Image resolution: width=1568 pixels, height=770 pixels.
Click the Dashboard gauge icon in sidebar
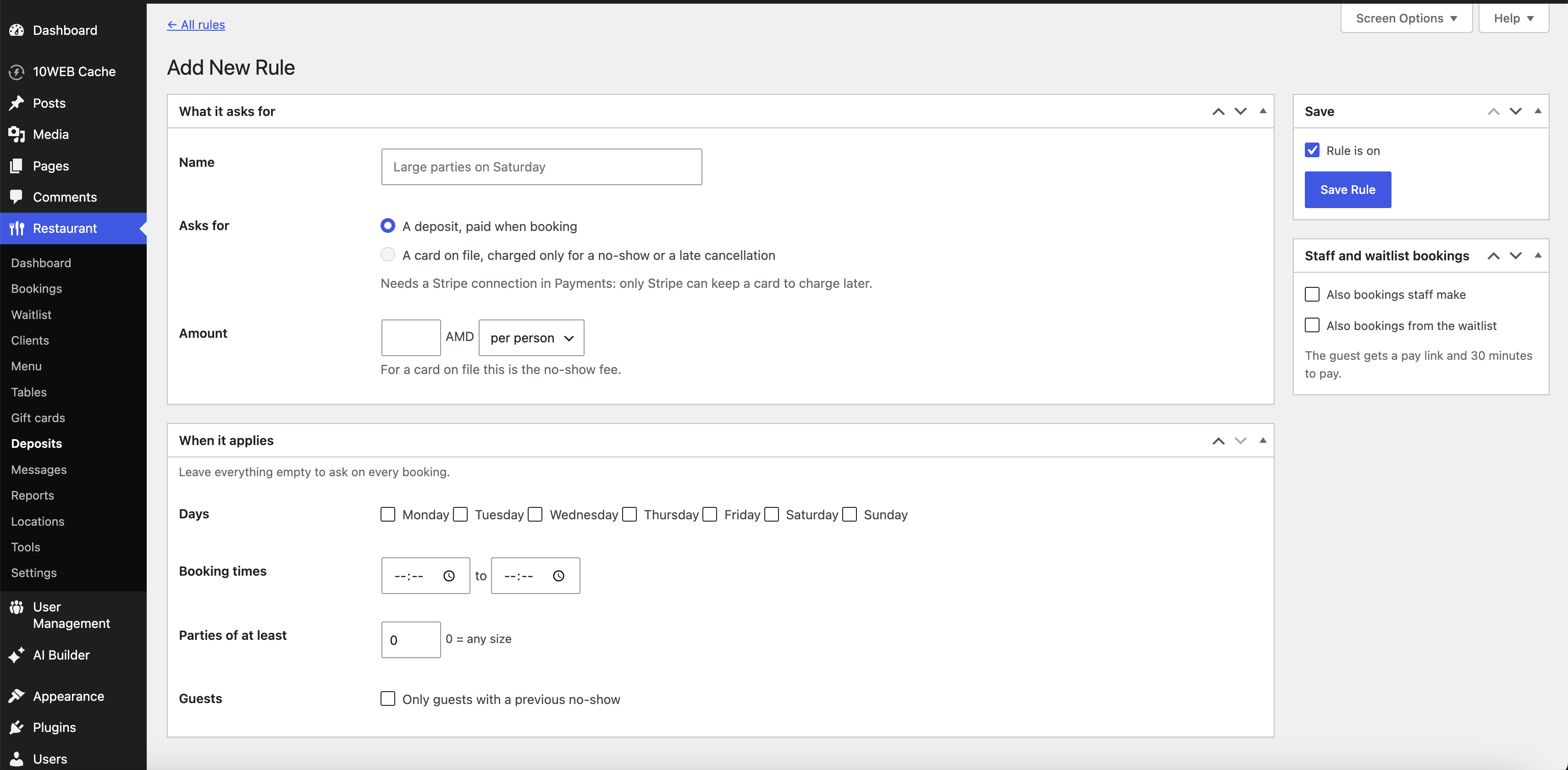pyautogui.click(x=17, y=30)
